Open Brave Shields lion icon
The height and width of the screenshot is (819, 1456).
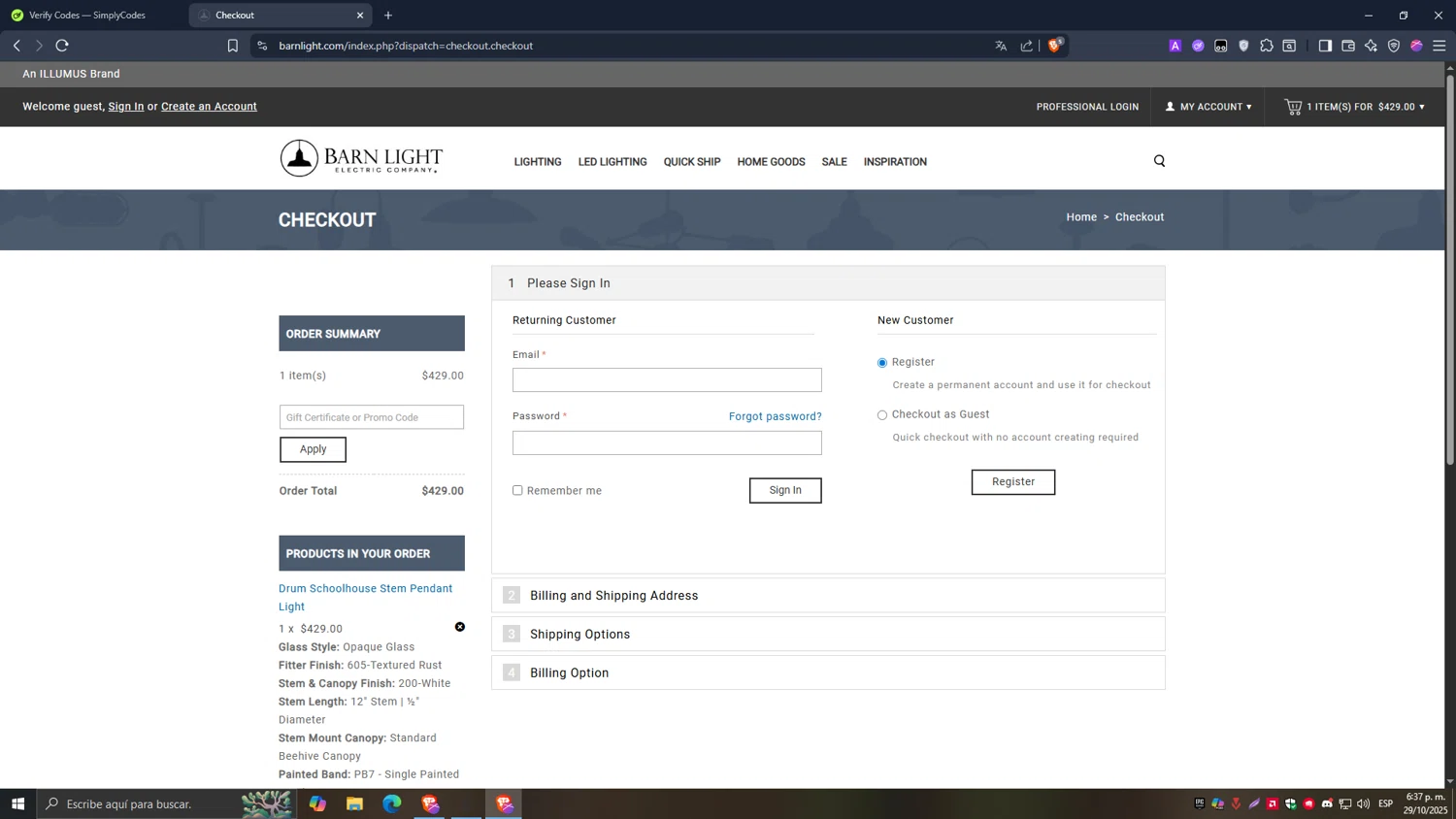point(1055,46)
